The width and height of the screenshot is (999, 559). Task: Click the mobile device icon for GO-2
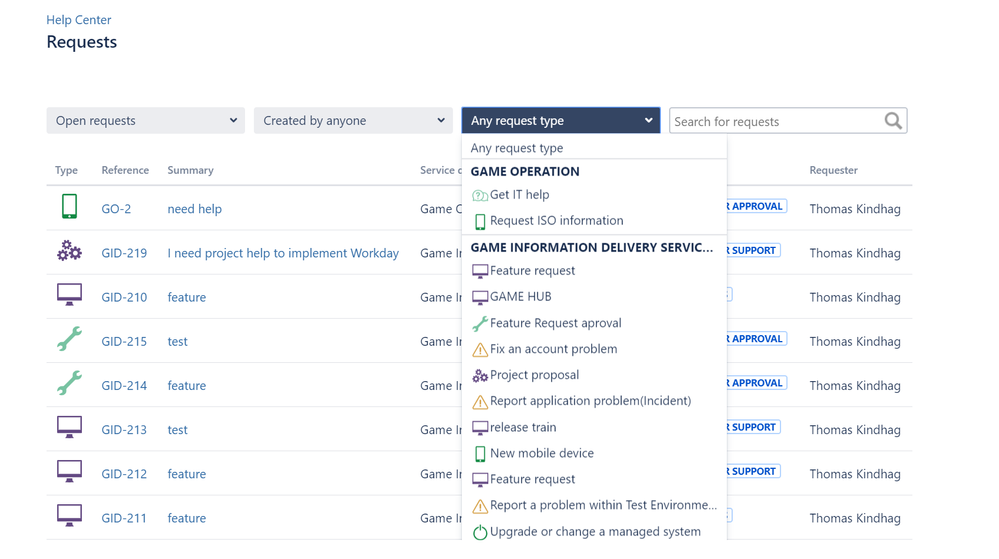click(69, 207)
